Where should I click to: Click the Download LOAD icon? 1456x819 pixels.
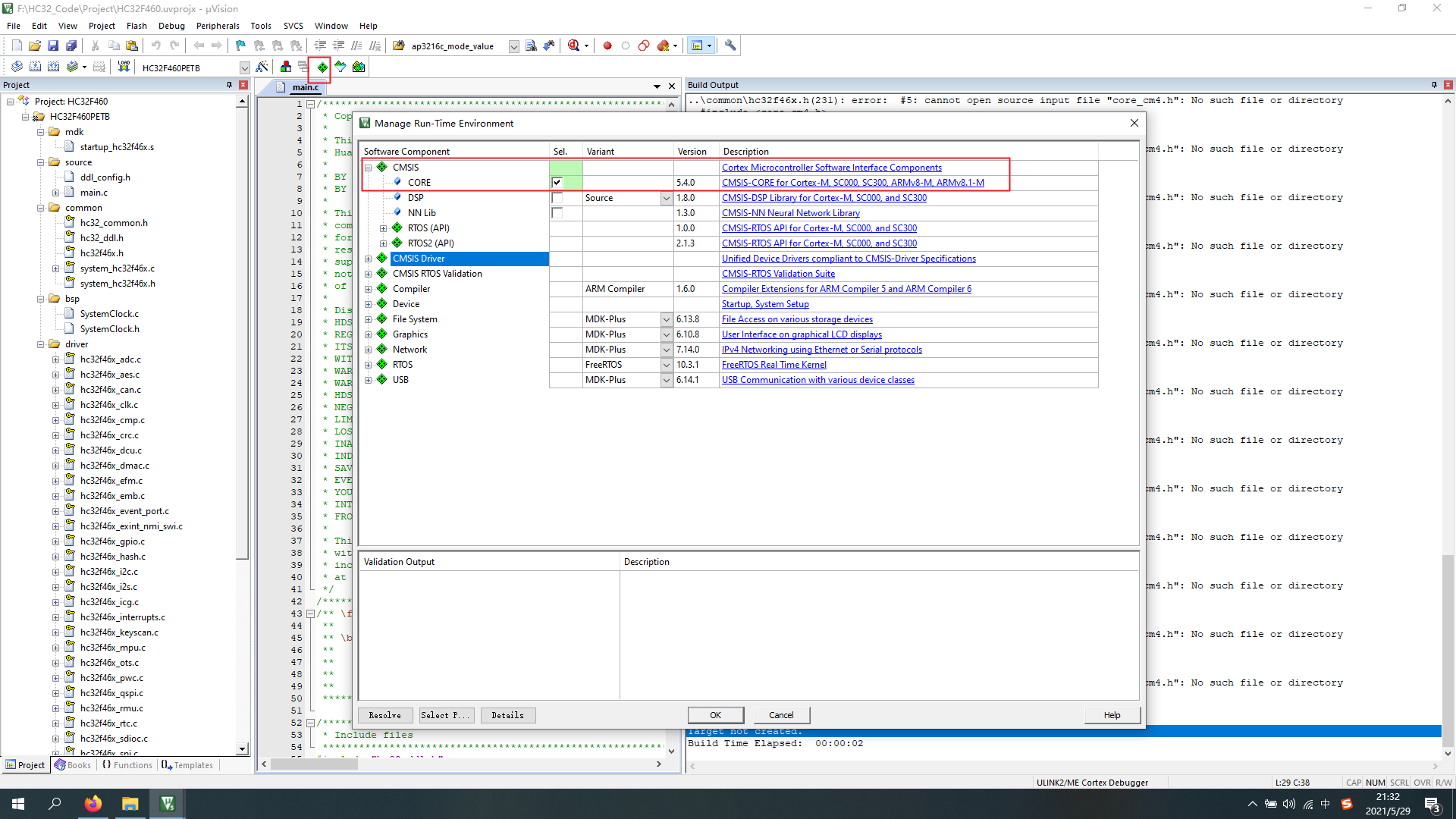[x=124, y=67]
